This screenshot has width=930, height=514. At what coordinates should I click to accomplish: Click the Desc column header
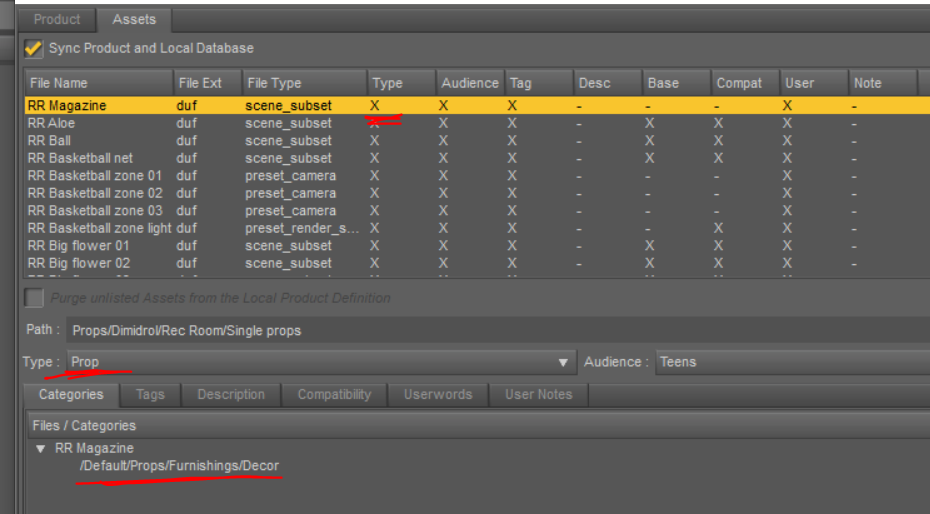[x=608, y=83]
